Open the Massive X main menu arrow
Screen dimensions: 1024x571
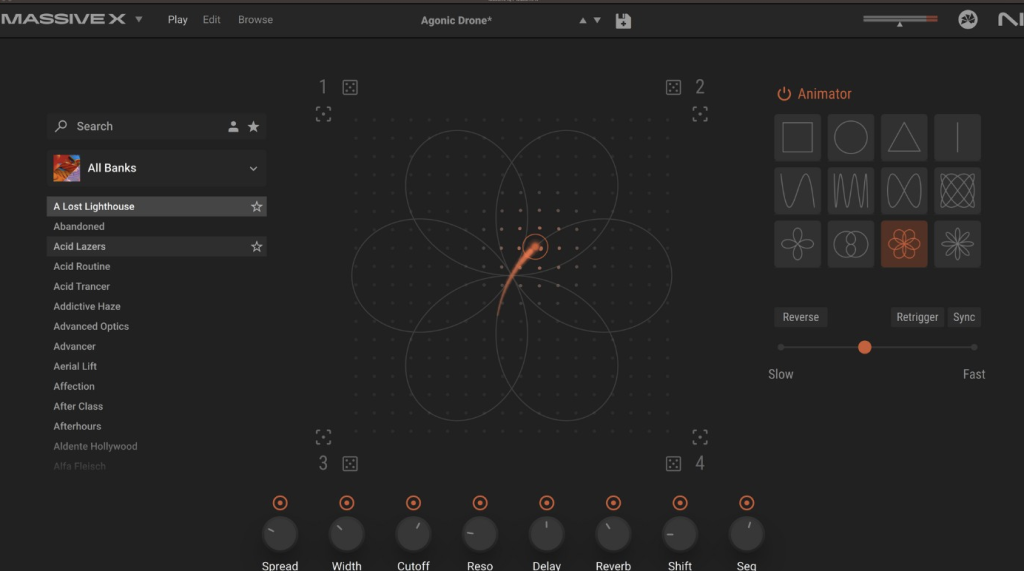tap(139, 19)
